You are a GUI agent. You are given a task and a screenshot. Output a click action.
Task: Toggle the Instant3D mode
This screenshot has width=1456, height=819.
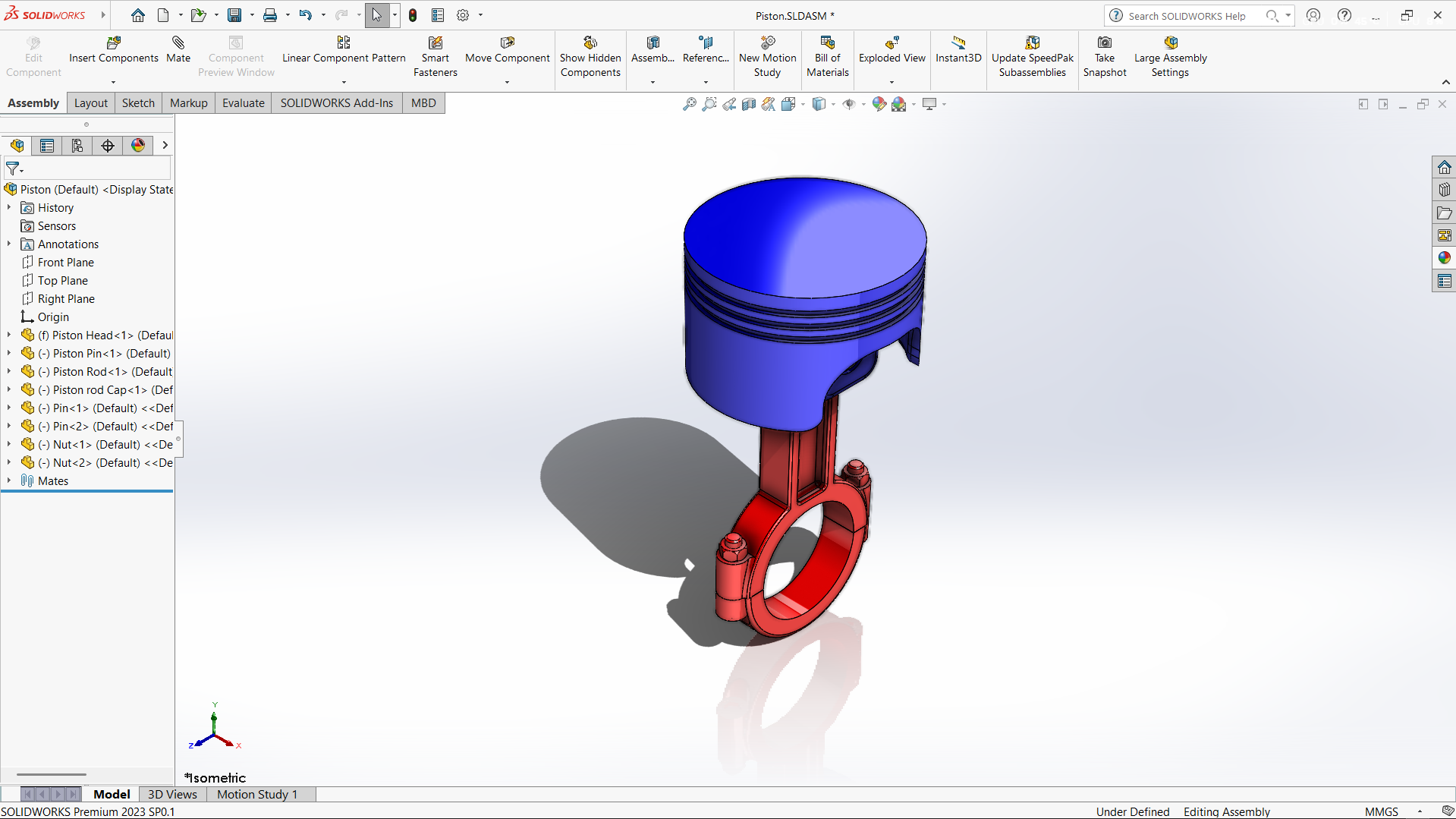click(958, 50)
